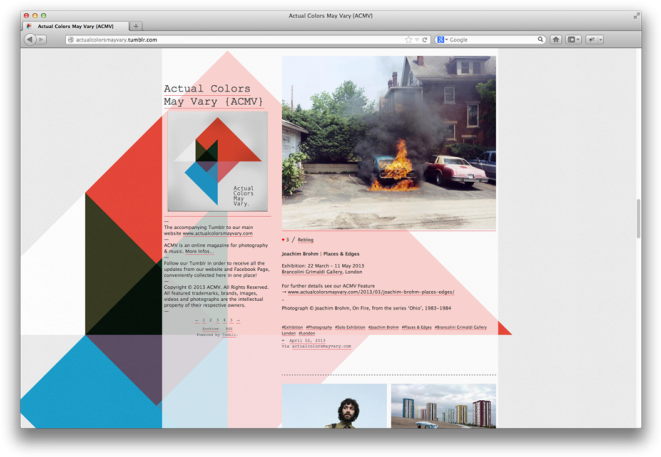Go to browser home page icon

click(556, 39)
